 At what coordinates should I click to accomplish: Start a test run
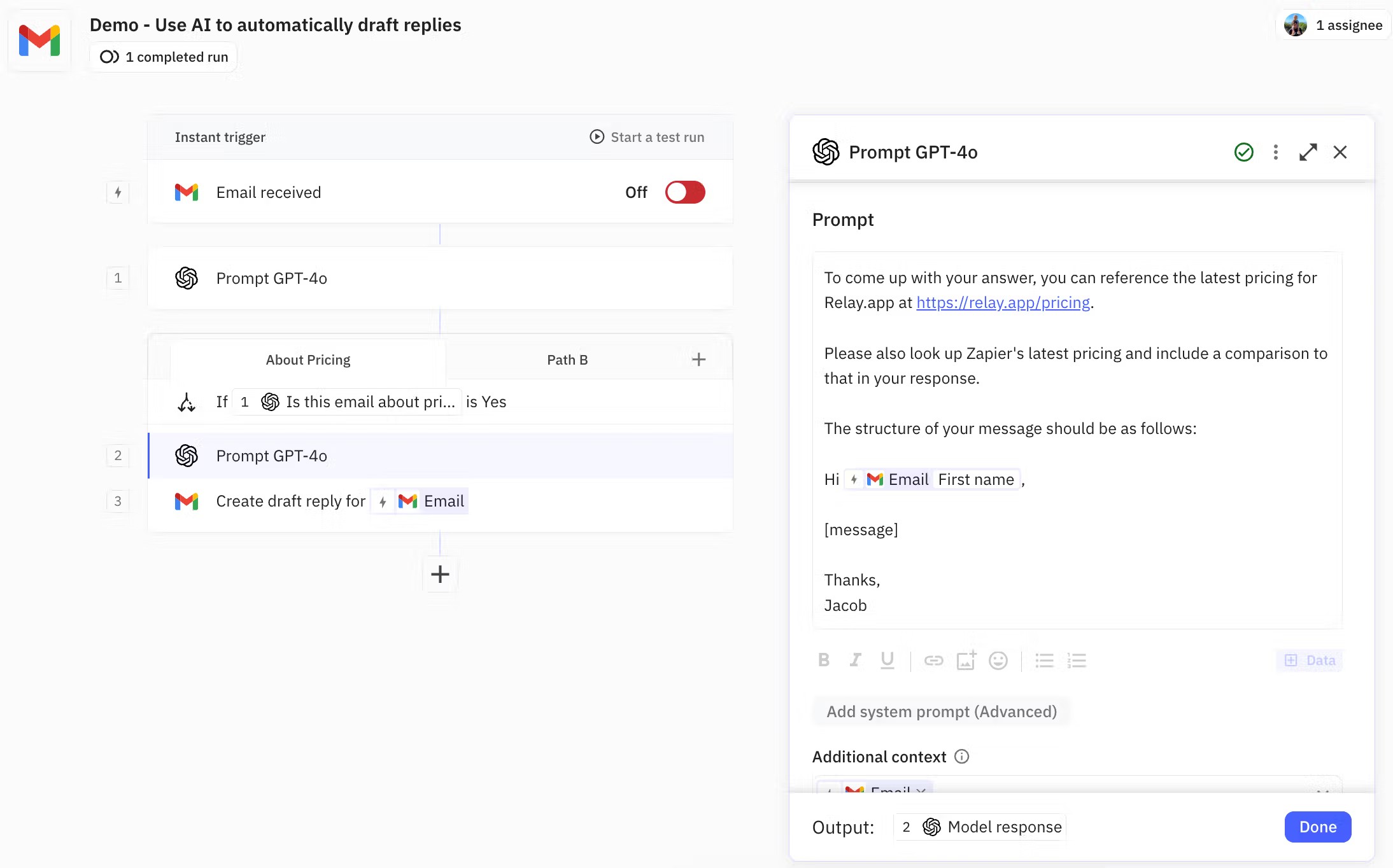647,137
